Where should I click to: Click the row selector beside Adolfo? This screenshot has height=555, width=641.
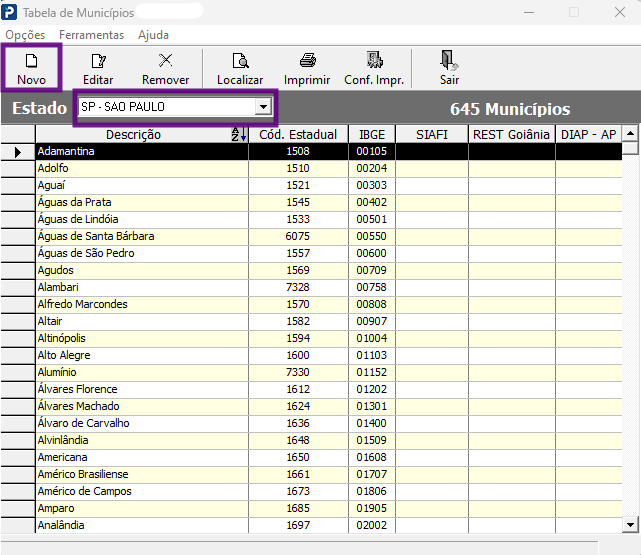point(18,168)
